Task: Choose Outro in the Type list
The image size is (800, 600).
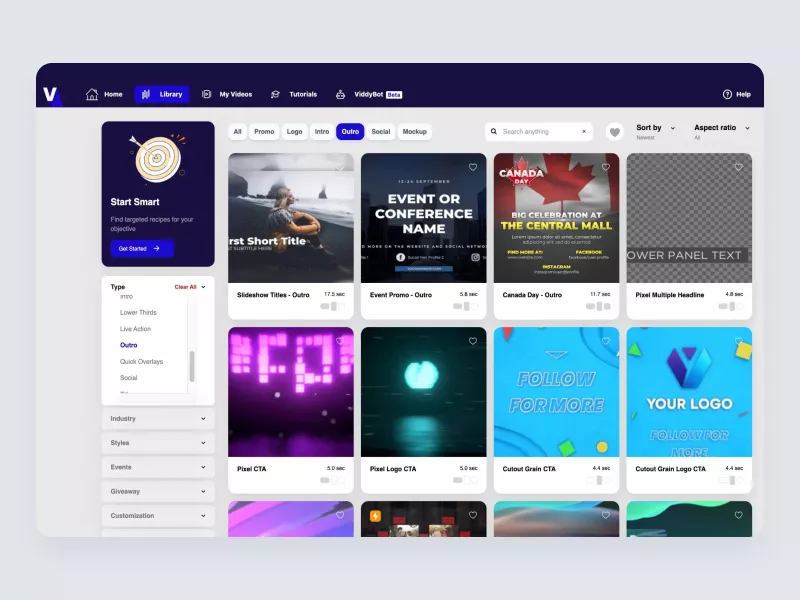Action: click(x=129, y=345)
